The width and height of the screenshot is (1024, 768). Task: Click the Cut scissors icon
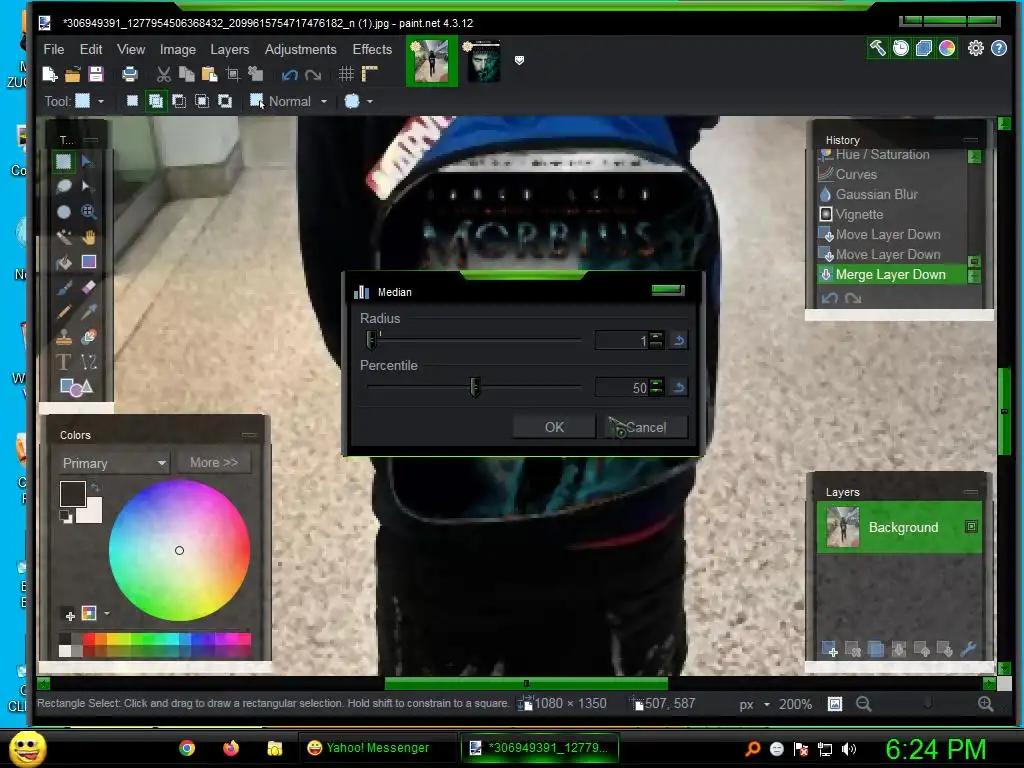tap(163, 74)
